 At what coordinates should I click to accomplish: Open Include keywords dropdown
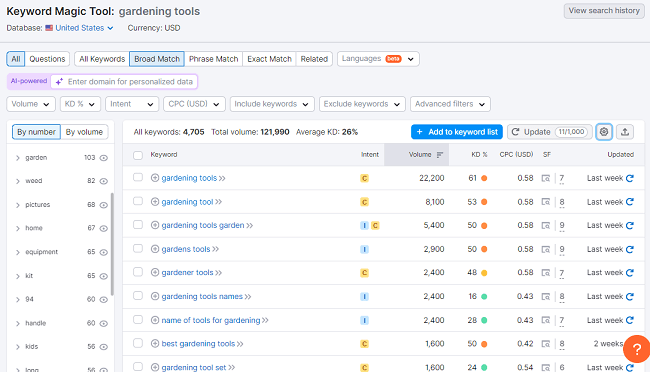coord(272,104)
